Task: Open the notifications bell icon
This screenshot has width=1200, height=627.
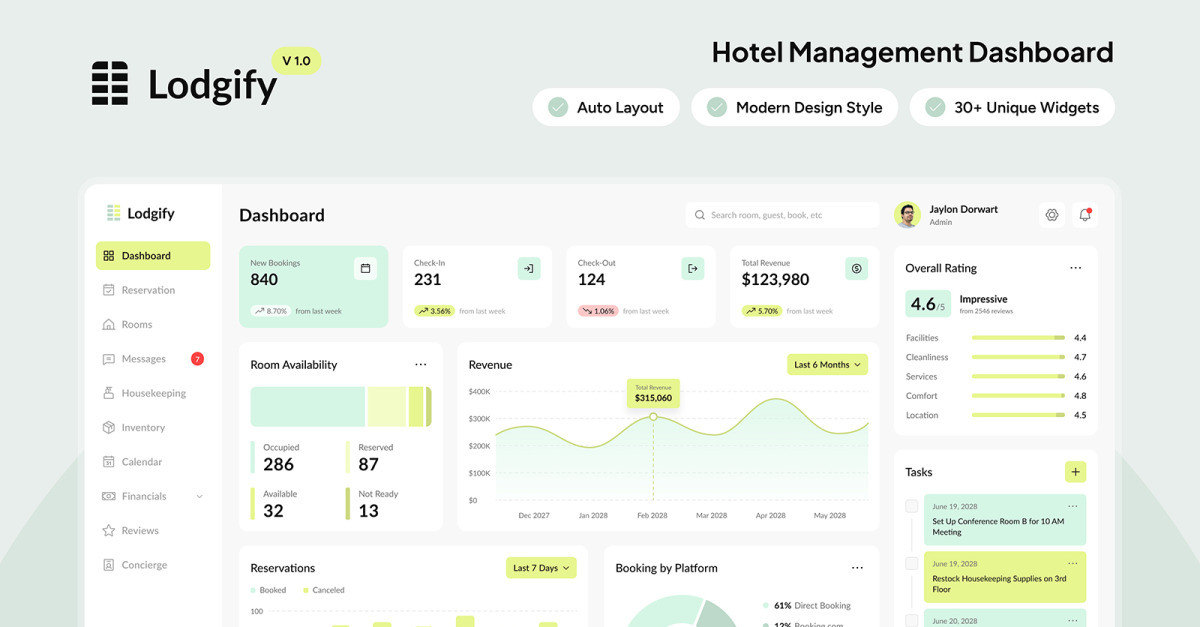Action: [1084, 215]
